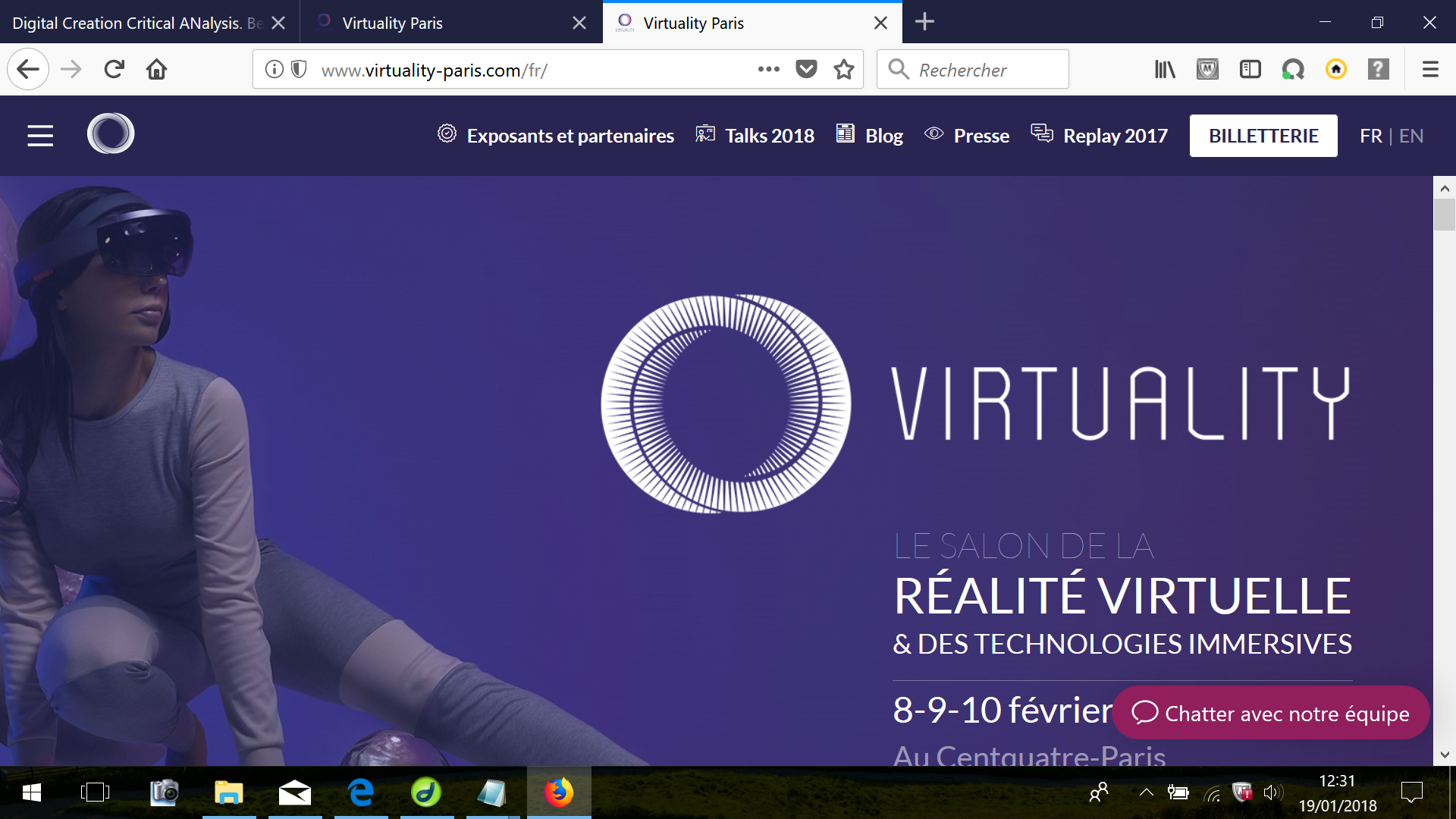Open the page actions three-dot menu
The width and height of the screenshot is (1456, 819).
[x=768, y=70]
